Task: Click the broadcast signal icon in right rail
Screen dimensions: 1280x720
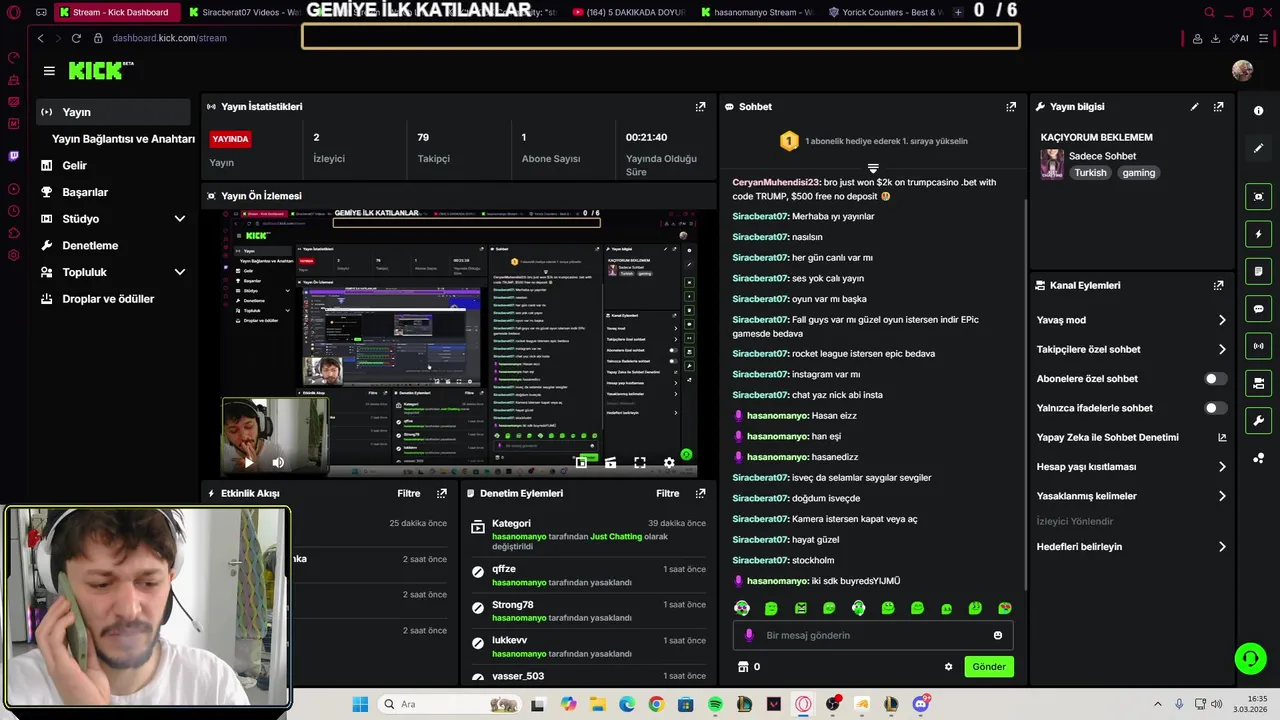Action: [x=1258, y=346]
